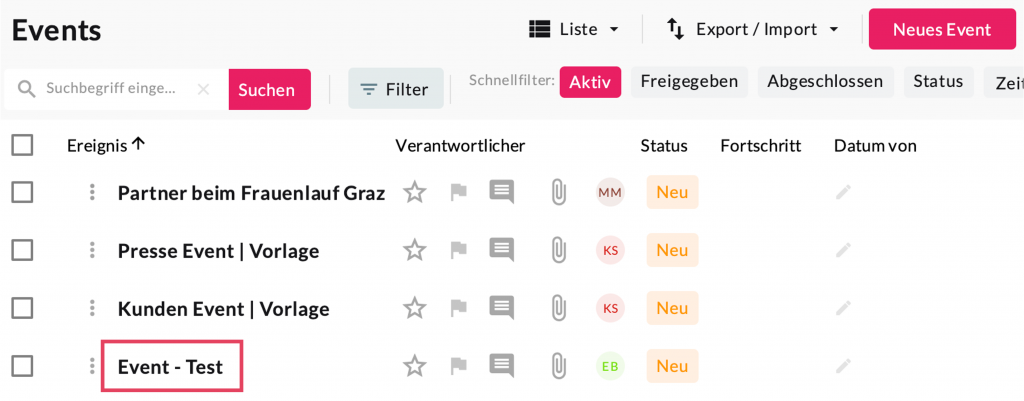Click into the Suchbegriff search field
Viewport: 1024px width, 401px height.
tap(110, 89)
